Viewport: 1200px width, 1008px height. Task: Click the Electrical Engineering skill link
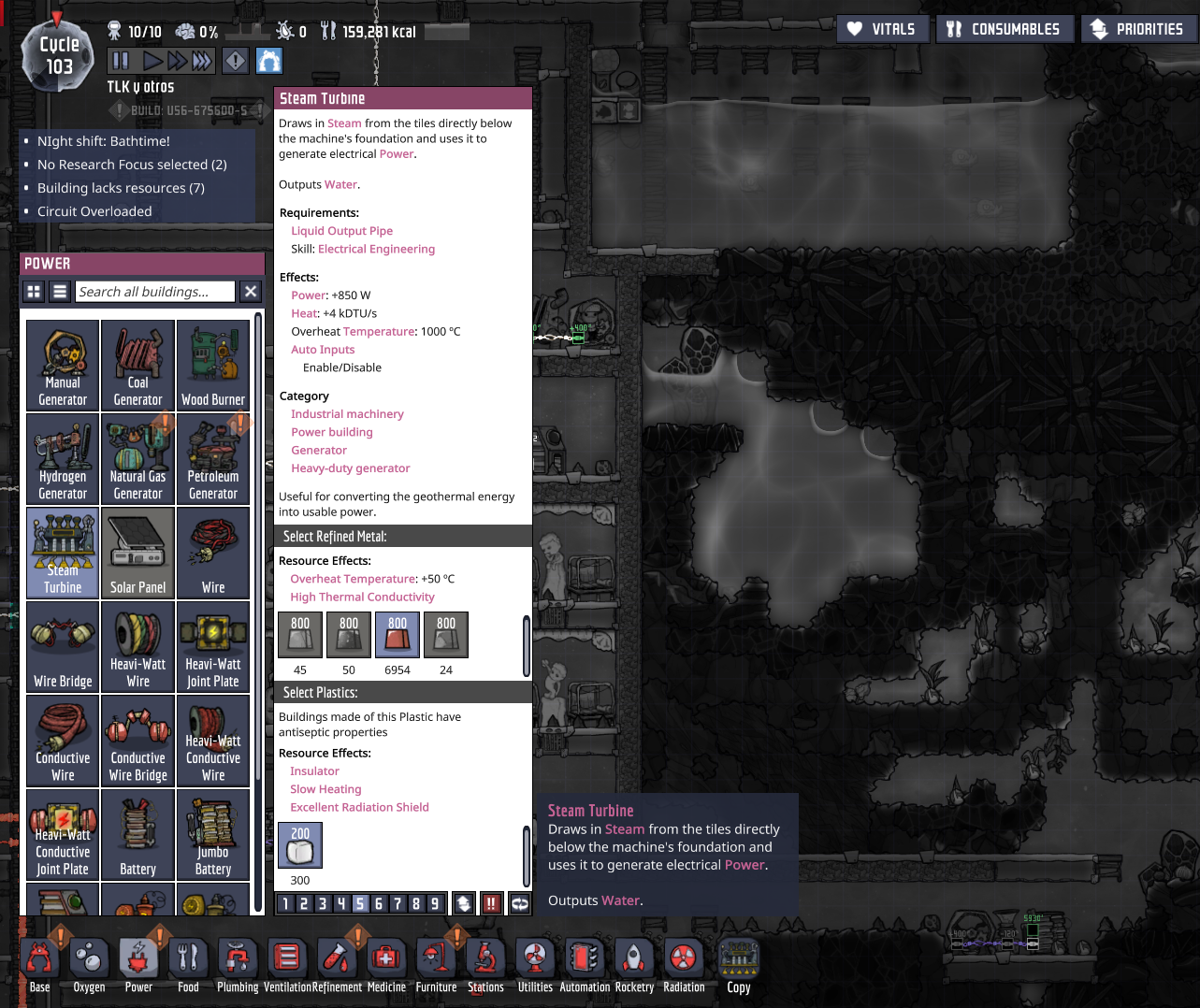coord(376,249)
